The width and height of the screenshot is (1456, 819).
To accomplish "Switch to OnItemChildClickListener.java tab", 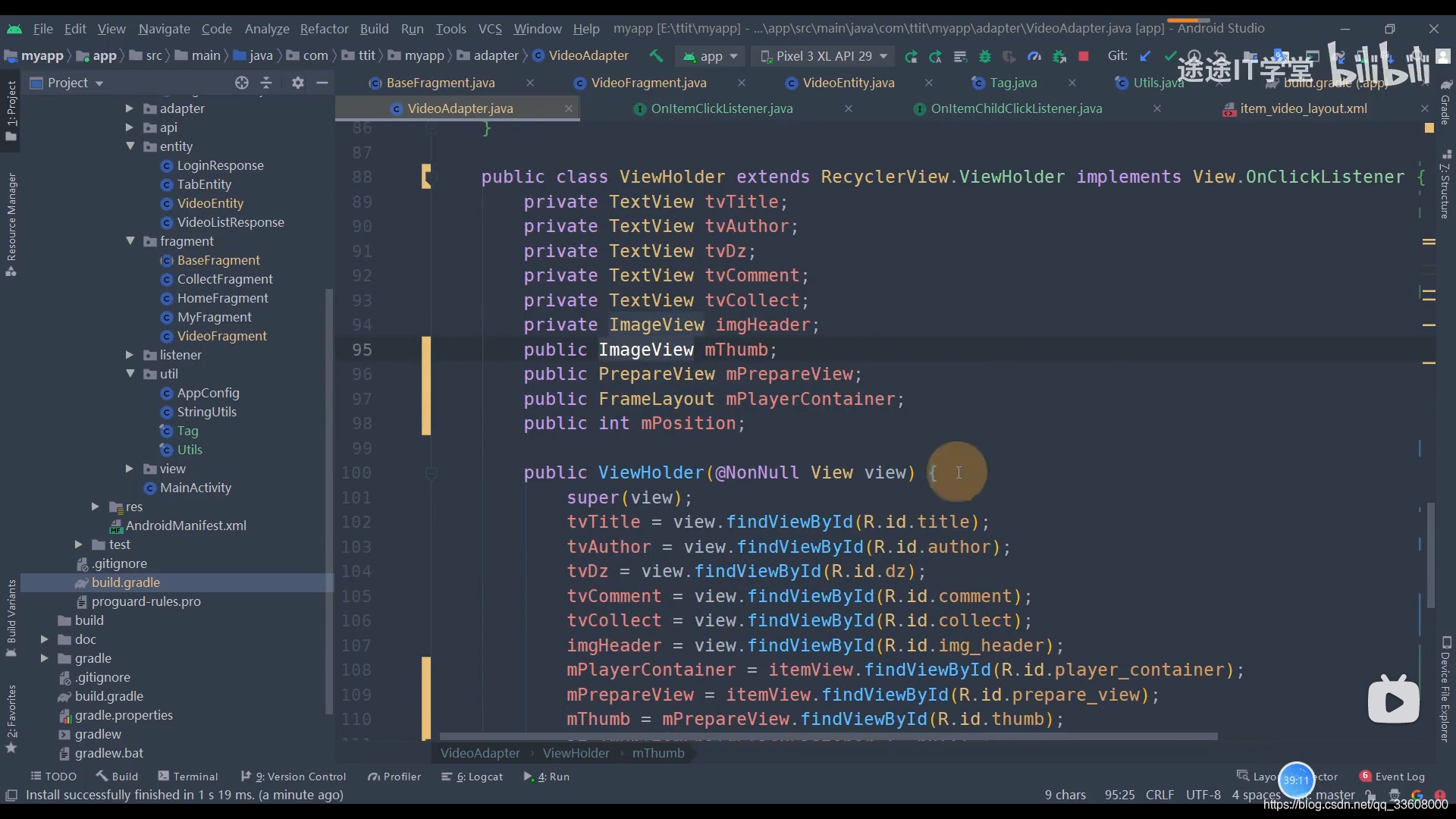I will [x=1016, y=108].
